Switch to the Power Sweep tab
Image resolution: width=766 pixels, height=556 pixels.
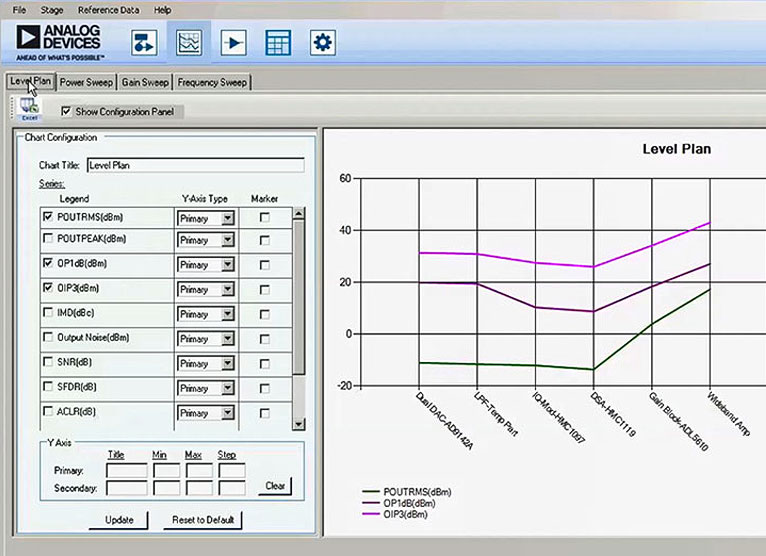pos(86,82)
